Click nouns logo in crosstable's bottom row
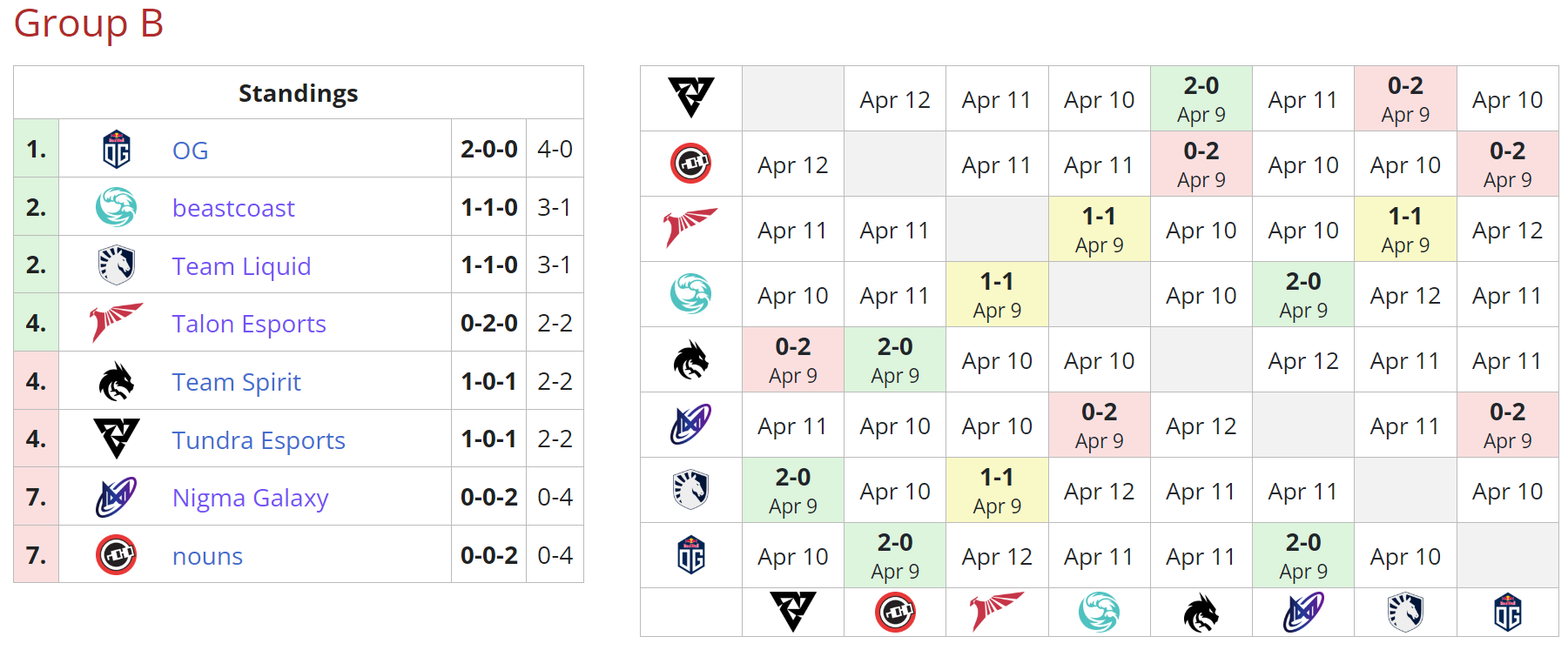This screenshot has height=650, width=1568. point(895,612)
